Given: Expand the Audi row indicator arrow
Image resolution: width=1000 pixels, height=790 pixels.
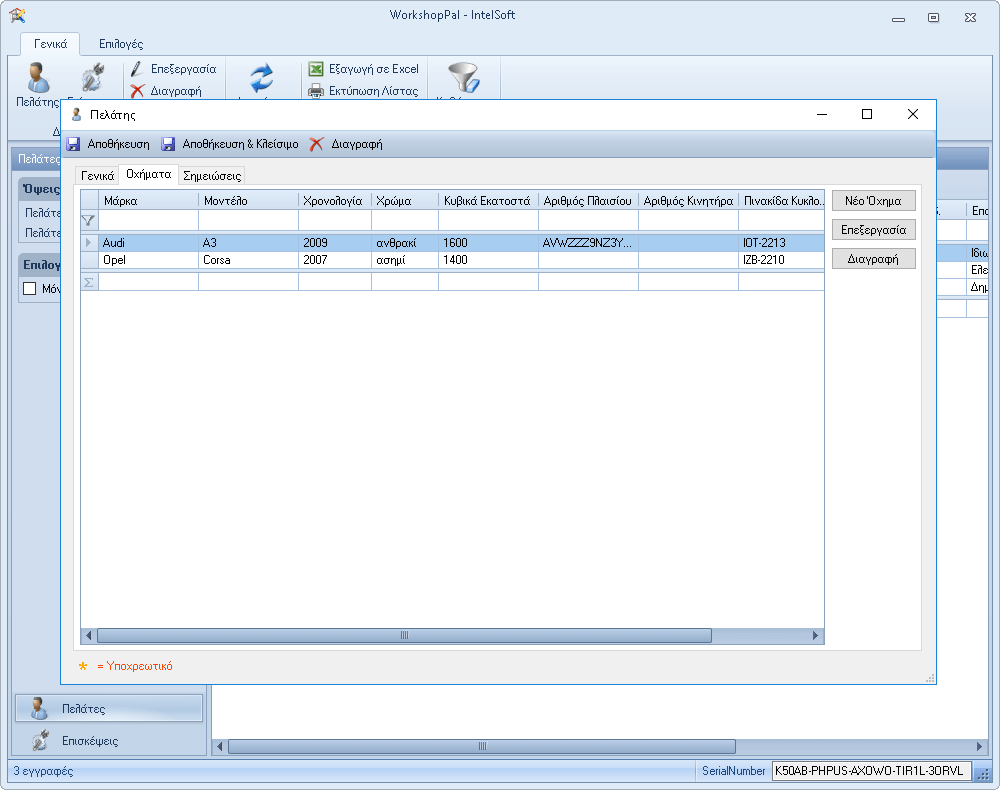Looking at the screenshot, I should [89, 243].
